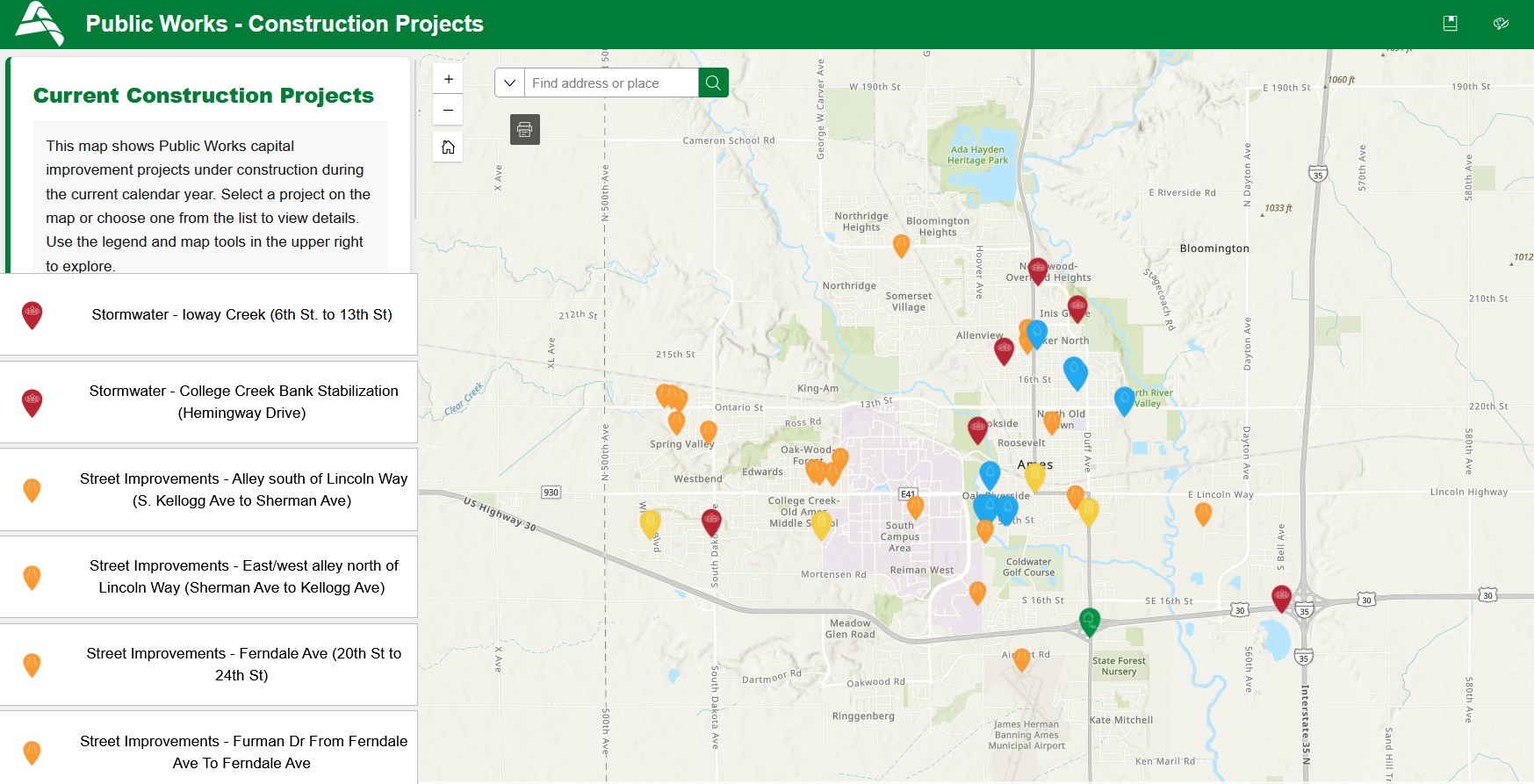1534x784 pixels.
Task: Click red marker icon beside Ioway Creek item
Action: click(32, 315)
